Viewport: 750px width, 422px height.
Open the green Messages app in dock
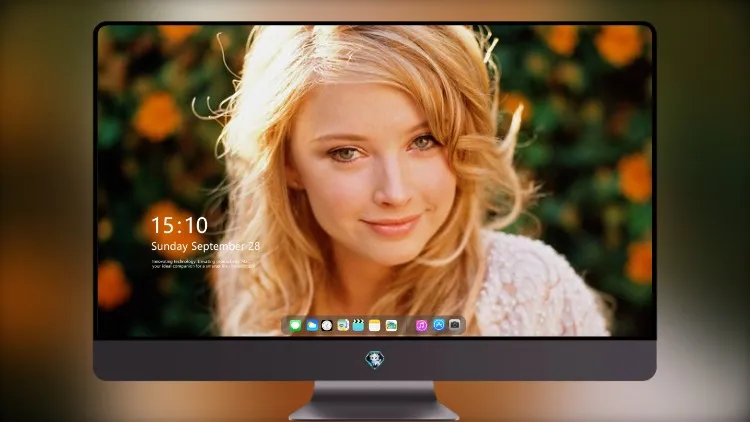[x=295, y=326]
